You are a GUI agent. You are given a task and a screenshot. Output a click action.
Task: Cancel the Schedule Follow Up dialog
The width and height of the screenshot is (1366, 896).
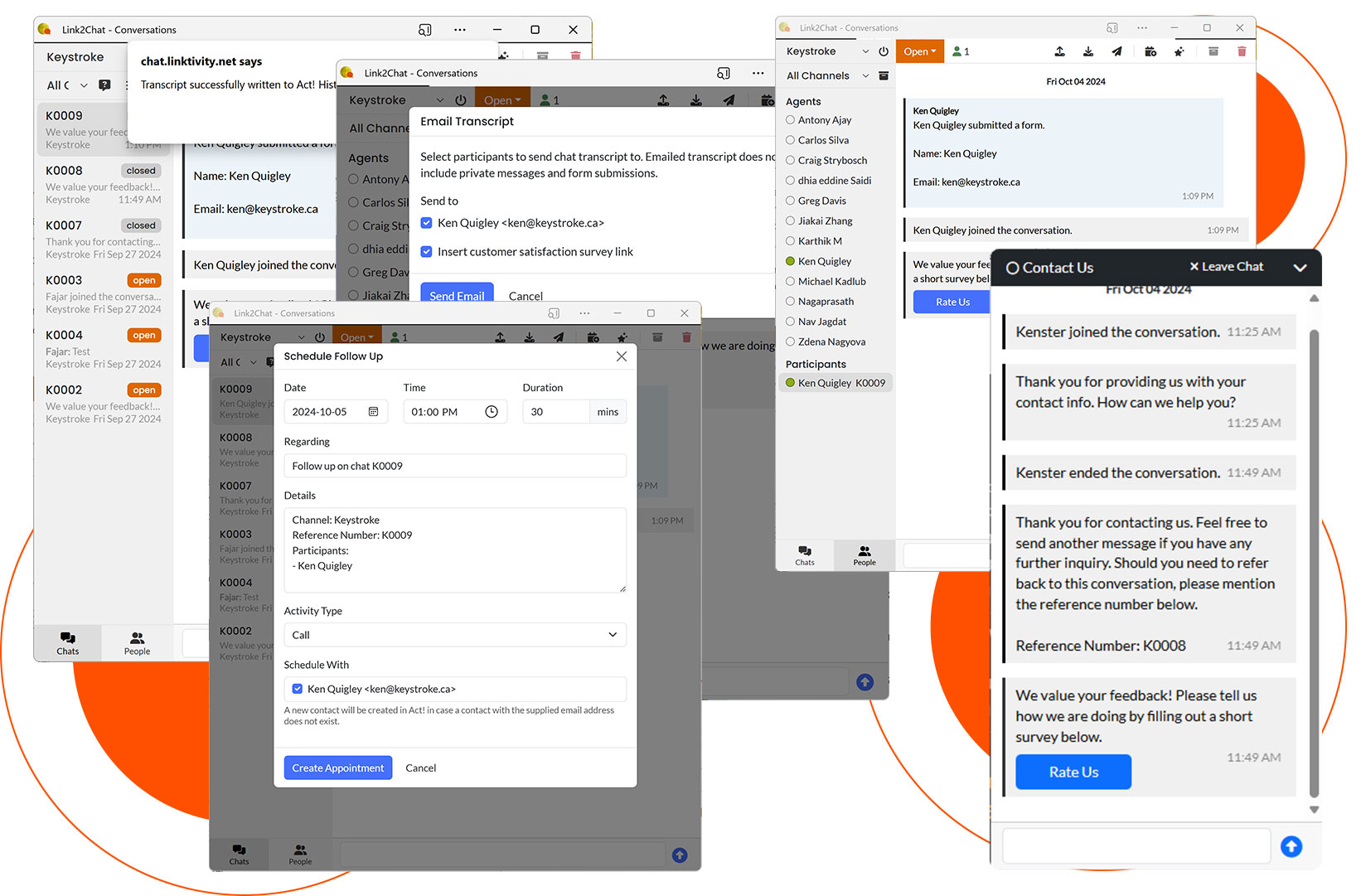click(420, 768)
